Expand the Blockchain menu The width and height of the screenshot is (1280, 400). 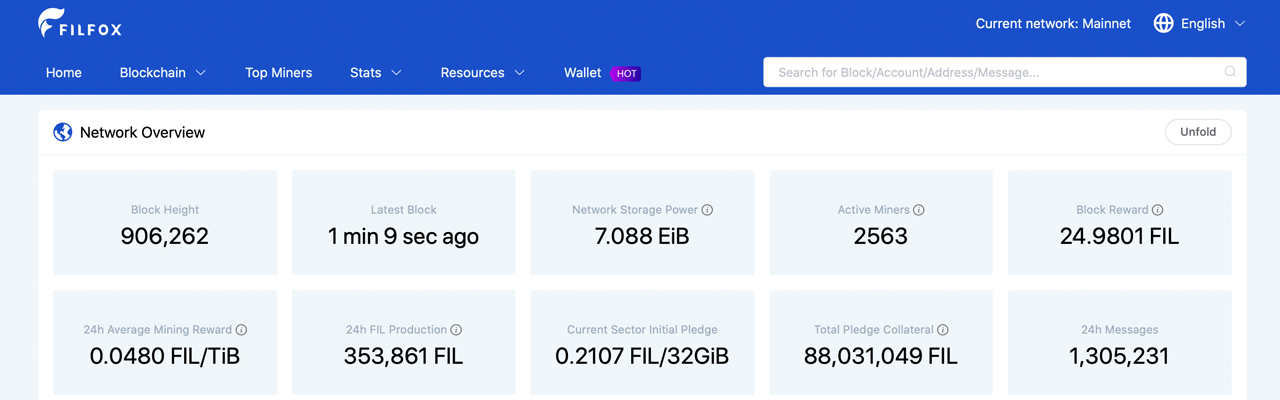click(163, 72)
